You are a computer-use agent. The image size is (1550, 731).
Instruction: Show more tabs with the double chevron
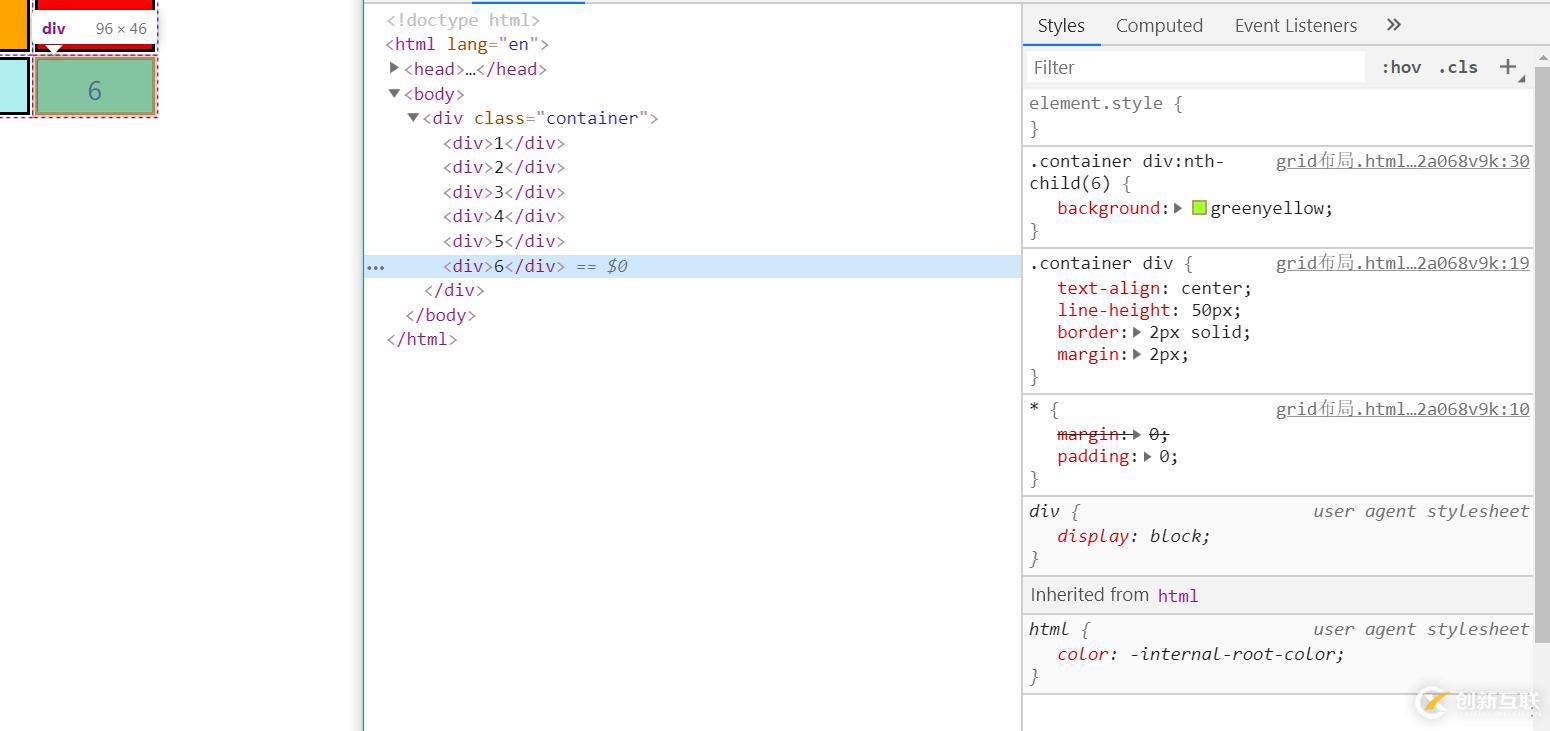(1394, 25)
